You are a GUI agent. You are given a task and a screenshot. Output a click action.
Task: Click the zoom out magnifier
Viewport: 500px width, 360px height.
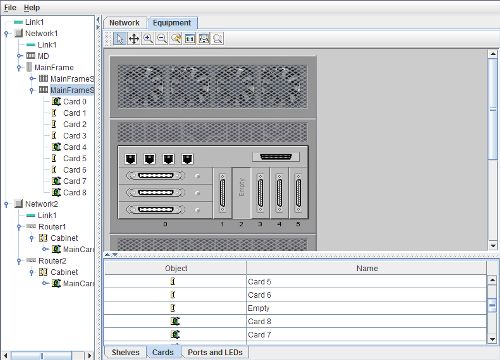[x=162, y=39]
